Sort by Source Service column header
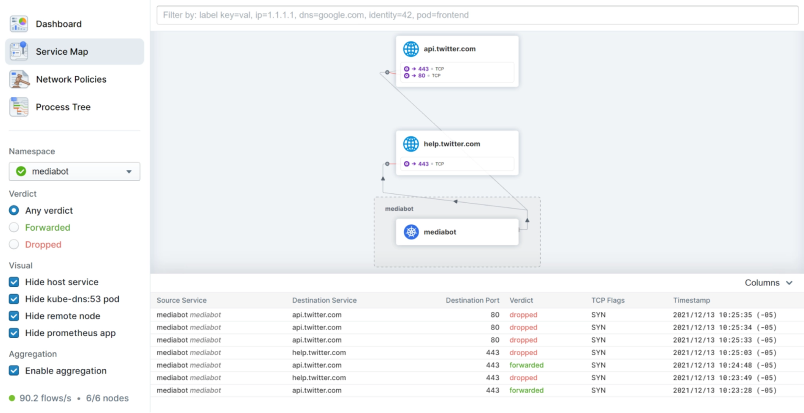 [182, 300]
